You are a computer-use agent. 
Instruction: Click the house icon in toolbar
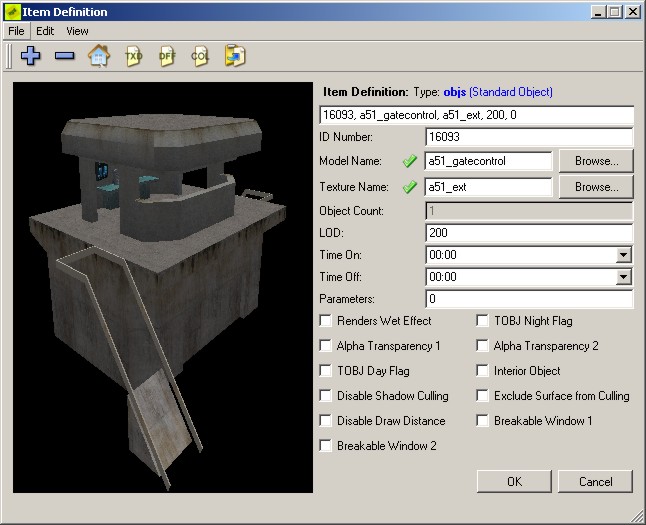coord(98,56)
